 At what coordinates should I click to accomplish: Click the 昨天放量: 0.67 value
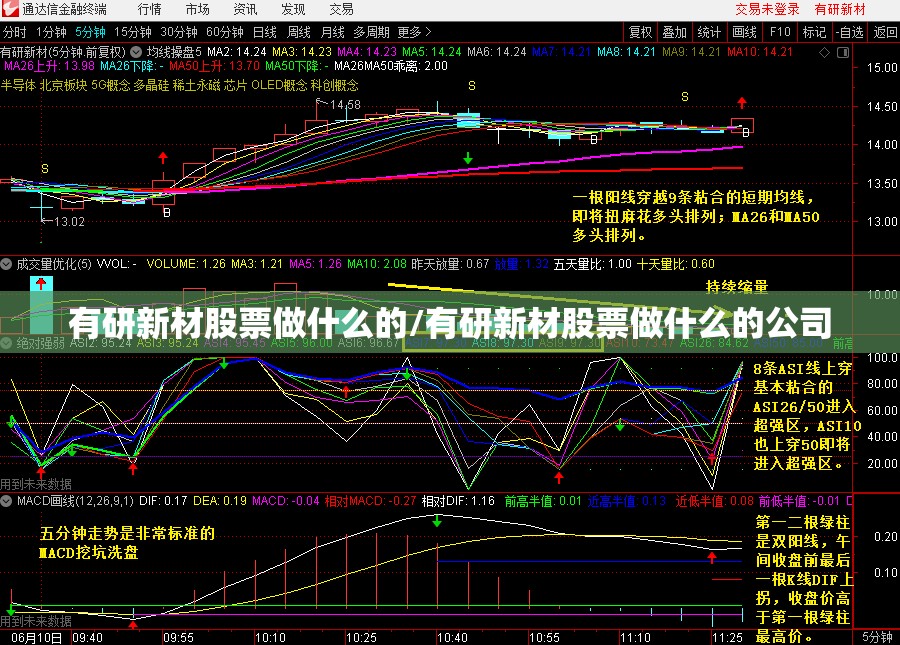click(x=450, y=264)
